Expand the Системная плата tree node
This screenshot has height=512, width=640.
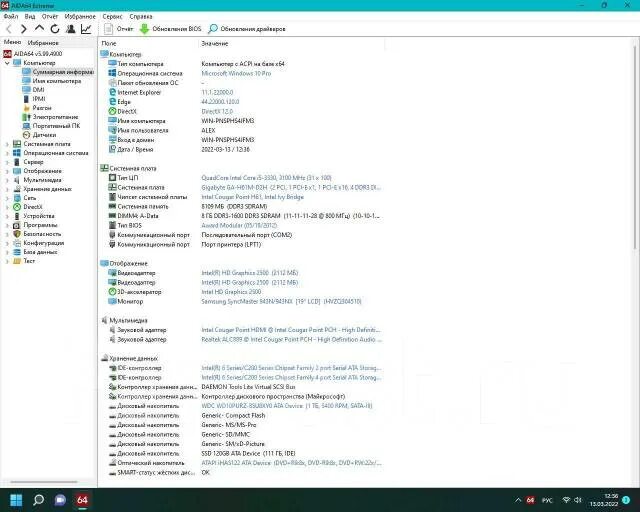7,144
